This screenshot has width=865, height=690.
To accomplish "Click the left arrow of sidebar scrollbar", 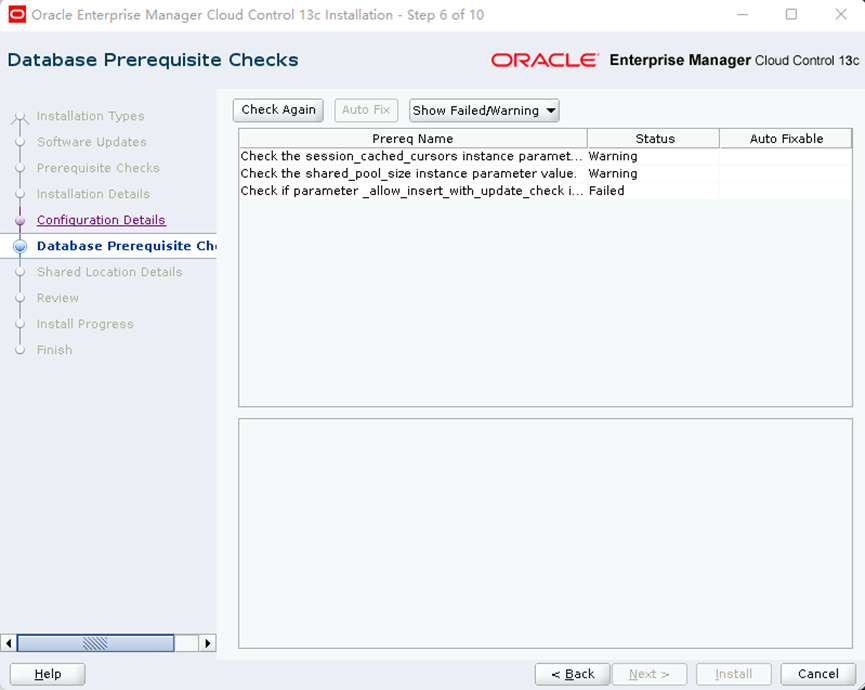I will pos(8,643).
